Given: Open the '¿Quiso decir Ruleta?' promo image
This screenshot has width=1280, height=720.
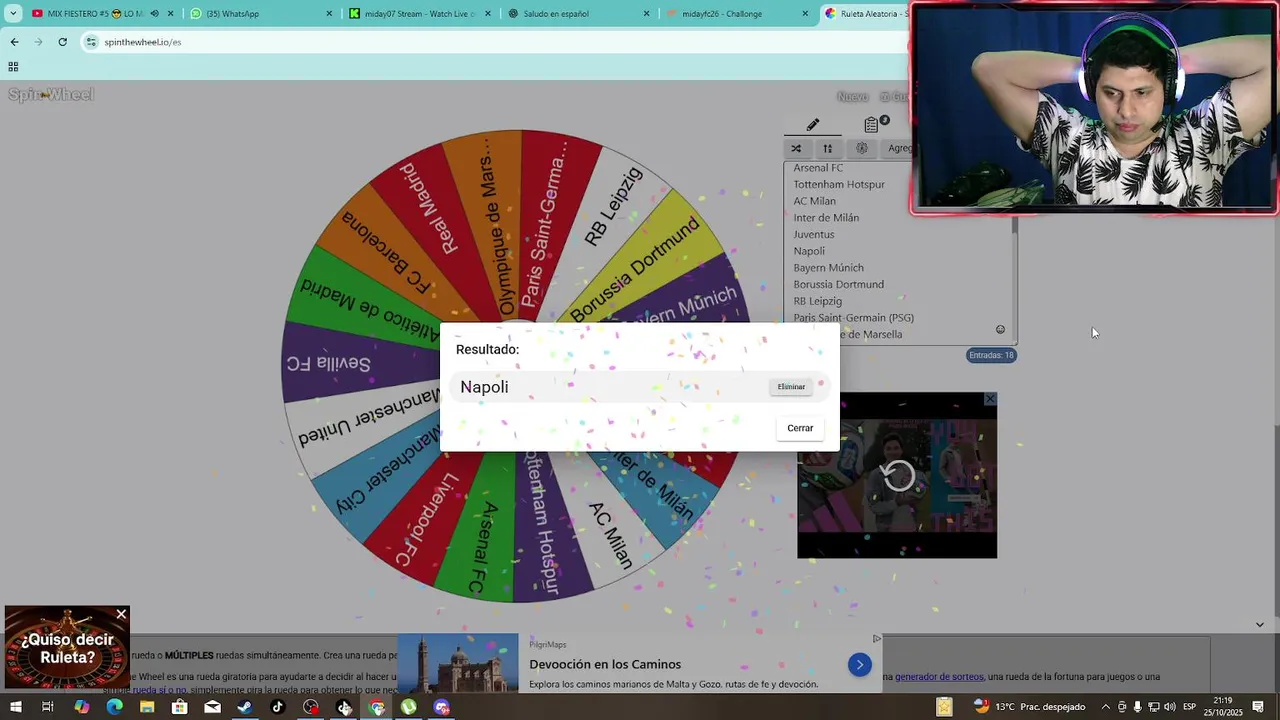Looking at the screenshot, I should click(x=67, y=648).
